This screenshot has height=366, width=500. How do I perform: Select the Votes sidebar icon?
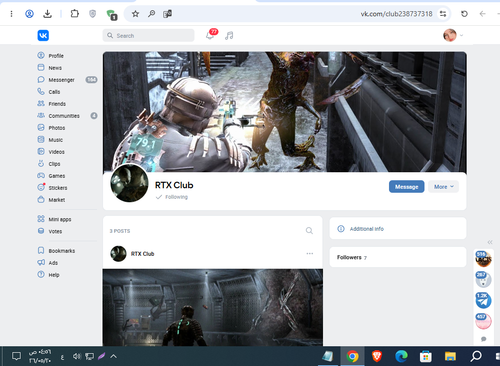click(x=41, y=231)
